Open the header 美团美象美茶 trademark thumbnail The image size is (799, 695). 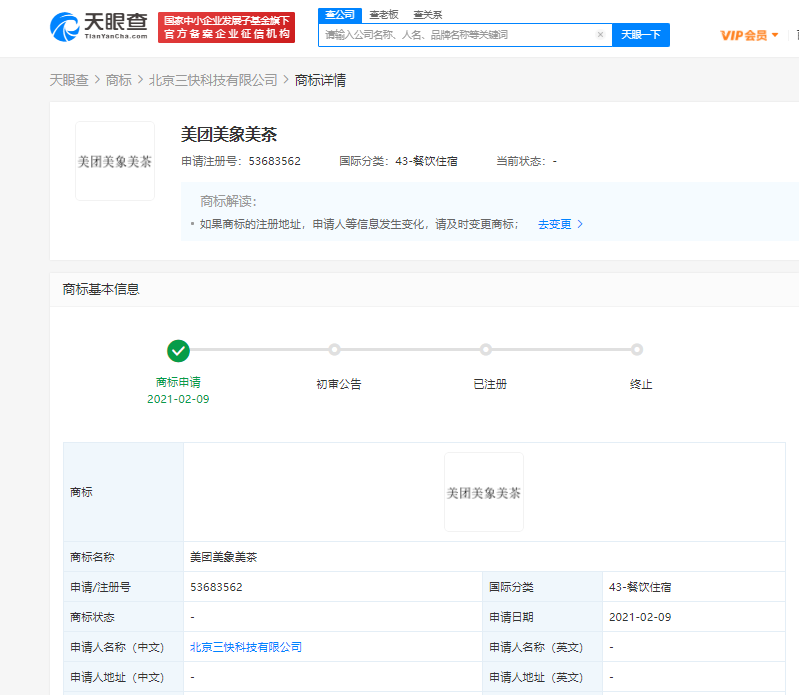click(115, 161)
